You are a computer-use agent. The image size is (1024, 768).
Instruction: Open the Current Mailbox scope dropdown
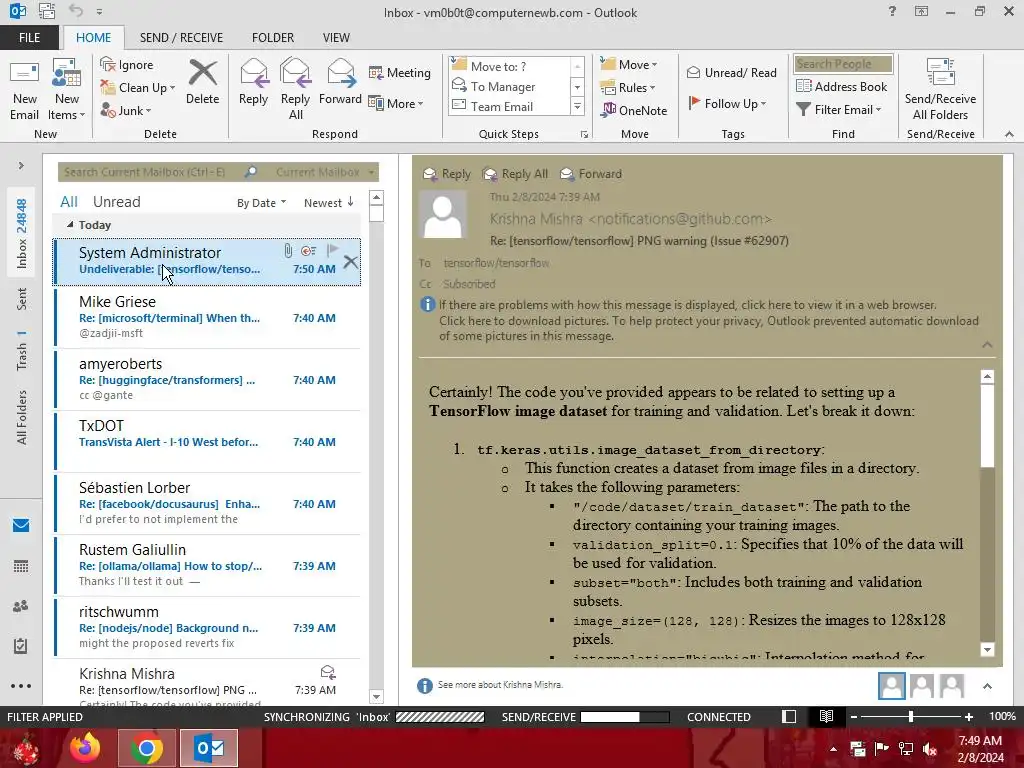325,172
